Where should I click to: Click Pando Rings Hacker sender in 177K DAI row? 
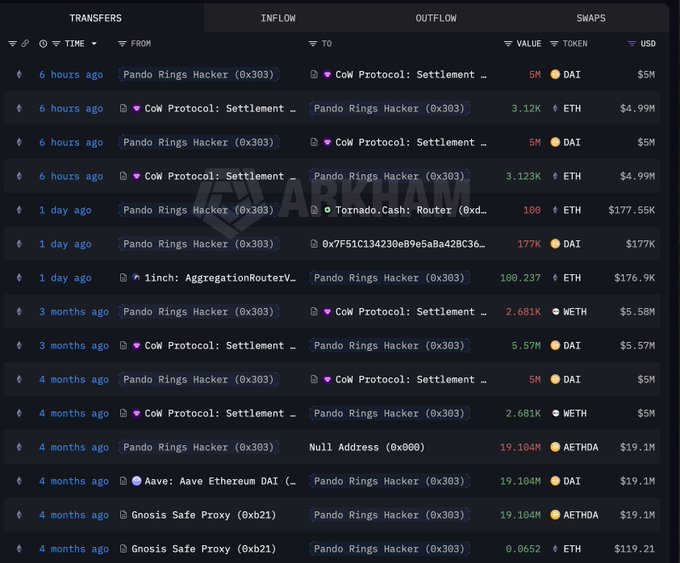point(199,244)
